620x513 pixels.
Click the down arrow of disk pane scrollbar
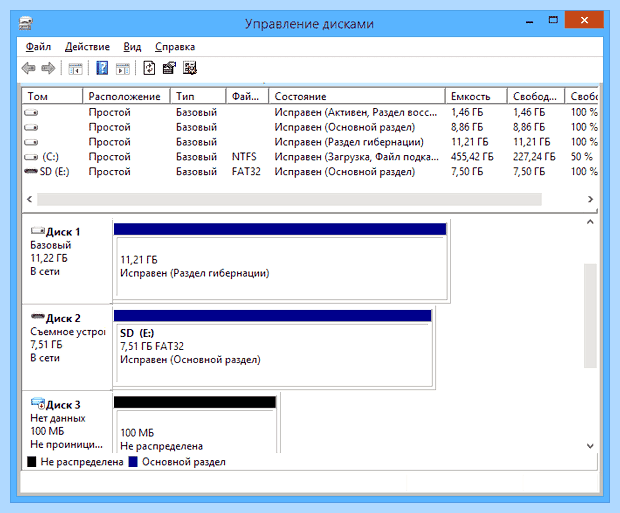590,446
